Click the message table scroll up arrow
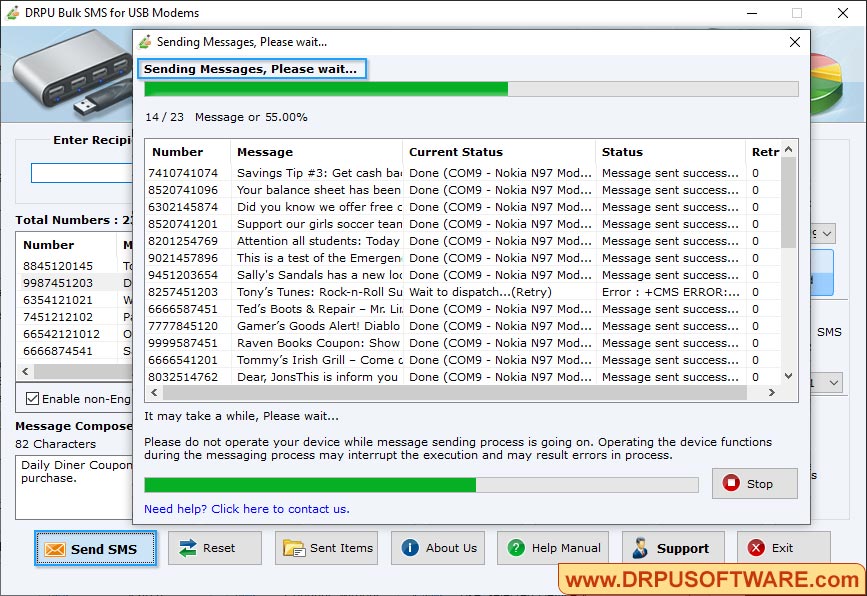The image size is (867, 596). (789, 149)
